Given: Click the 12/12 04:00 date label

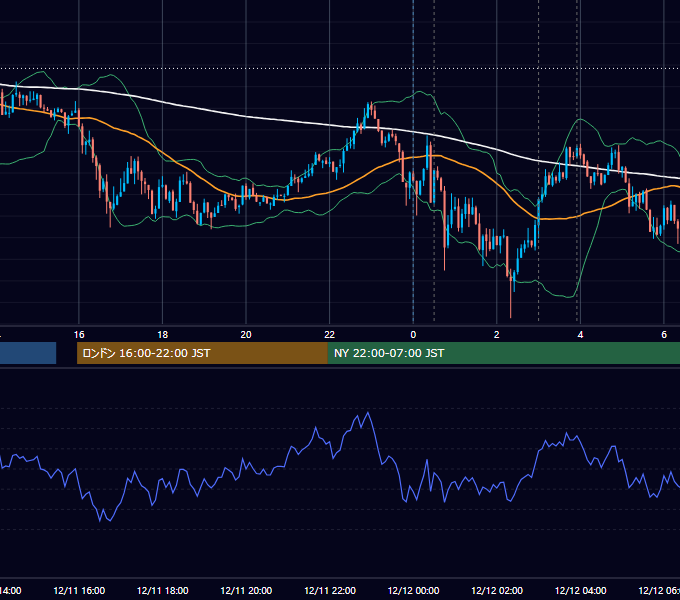Looking at the screenshot, I should (581, 590).
